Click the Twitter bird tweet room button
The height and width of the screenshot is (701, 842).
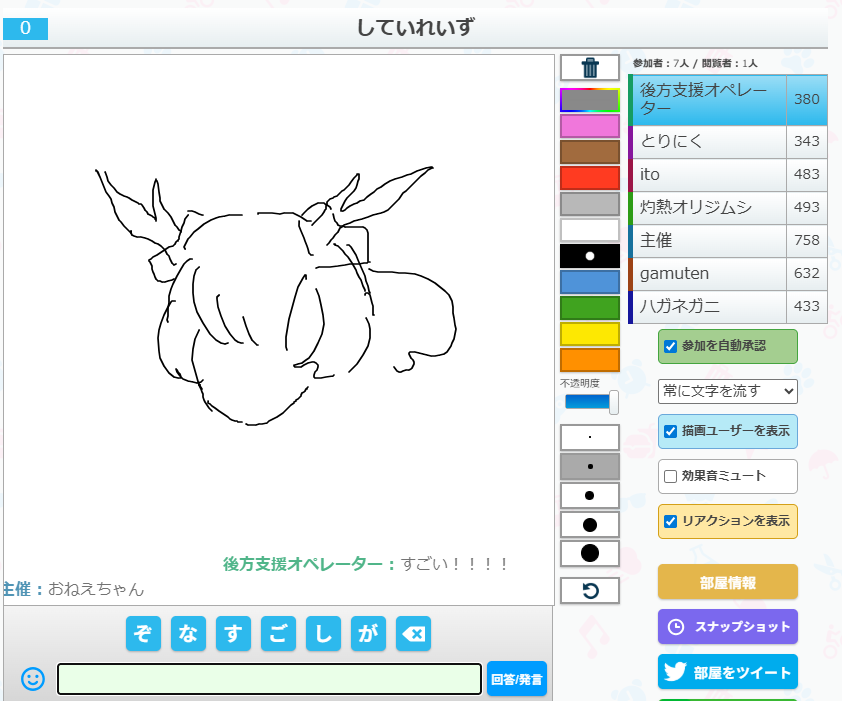[727, 673]
